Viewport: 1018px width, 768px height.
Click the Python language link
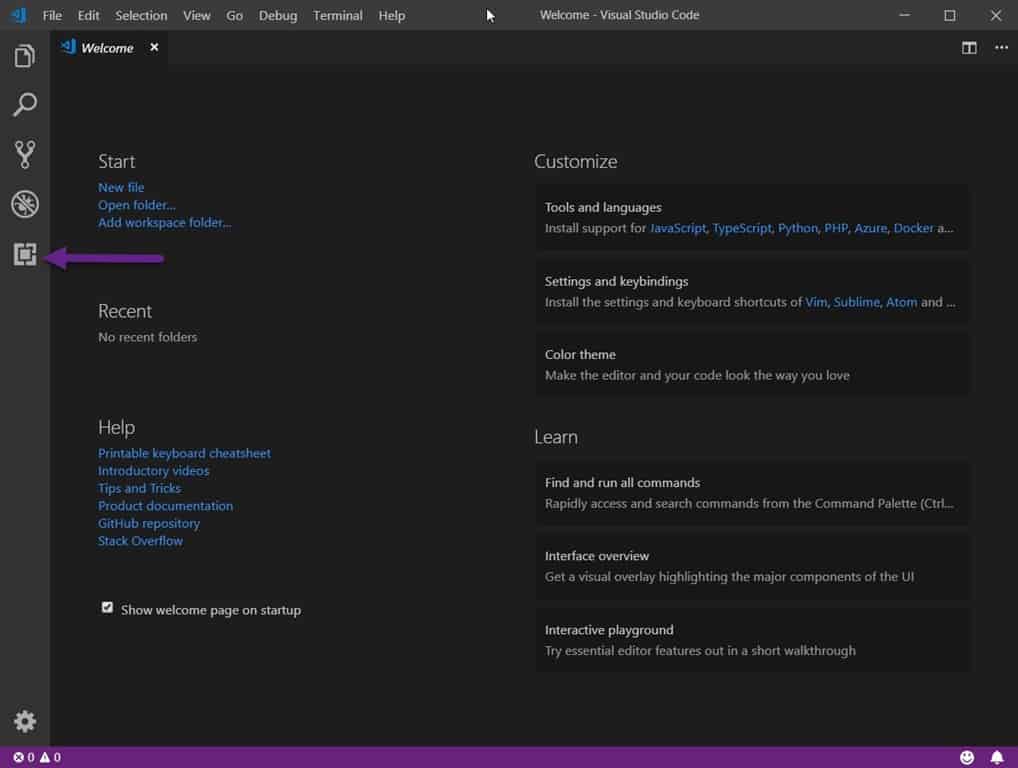pos(798,228)
